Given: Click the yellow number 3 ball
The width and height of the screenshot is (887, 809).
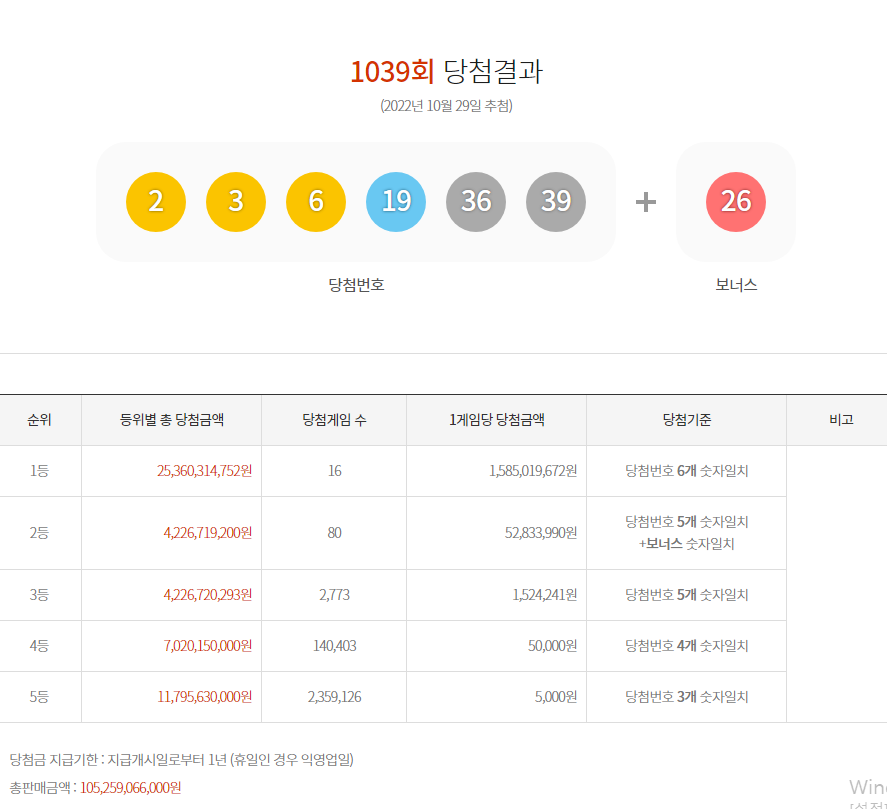Looking at the screenshot, I should [236, 202].
